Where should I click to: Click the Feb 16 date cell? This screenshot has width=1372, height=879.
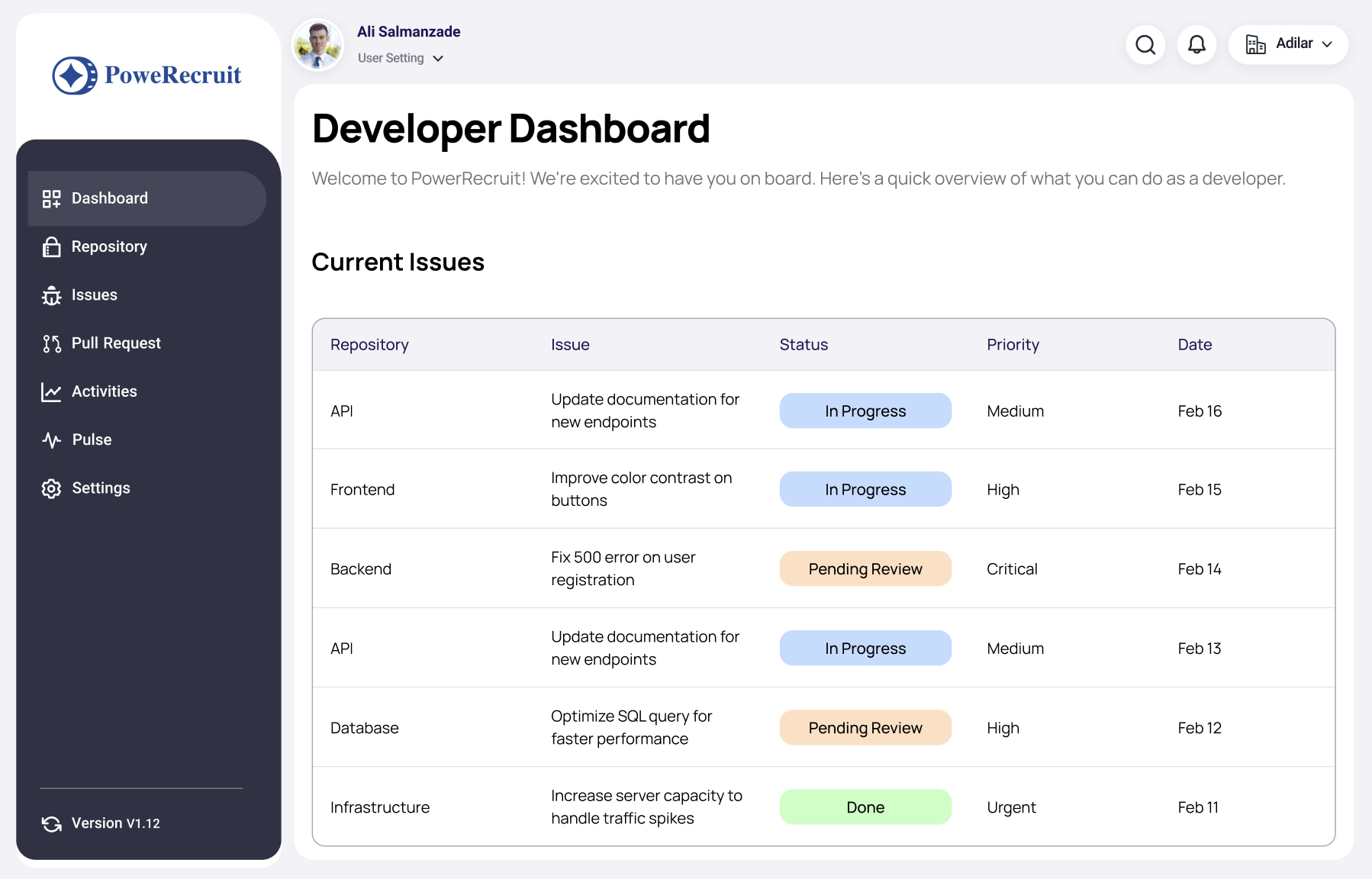1200,411
